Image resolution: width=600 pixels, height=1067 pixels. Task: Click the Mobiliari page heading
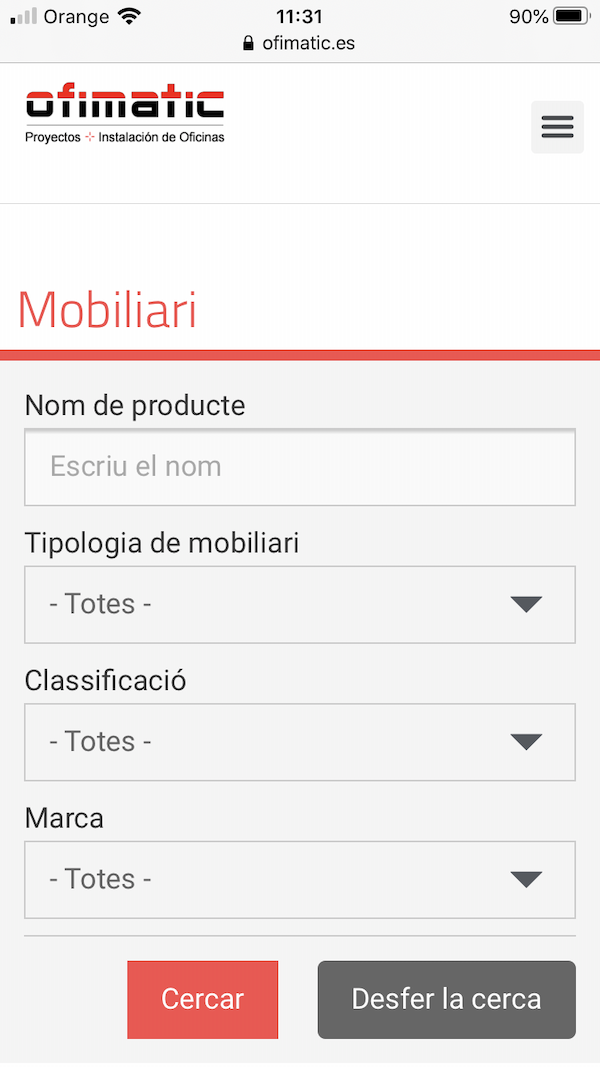[107, 310]
